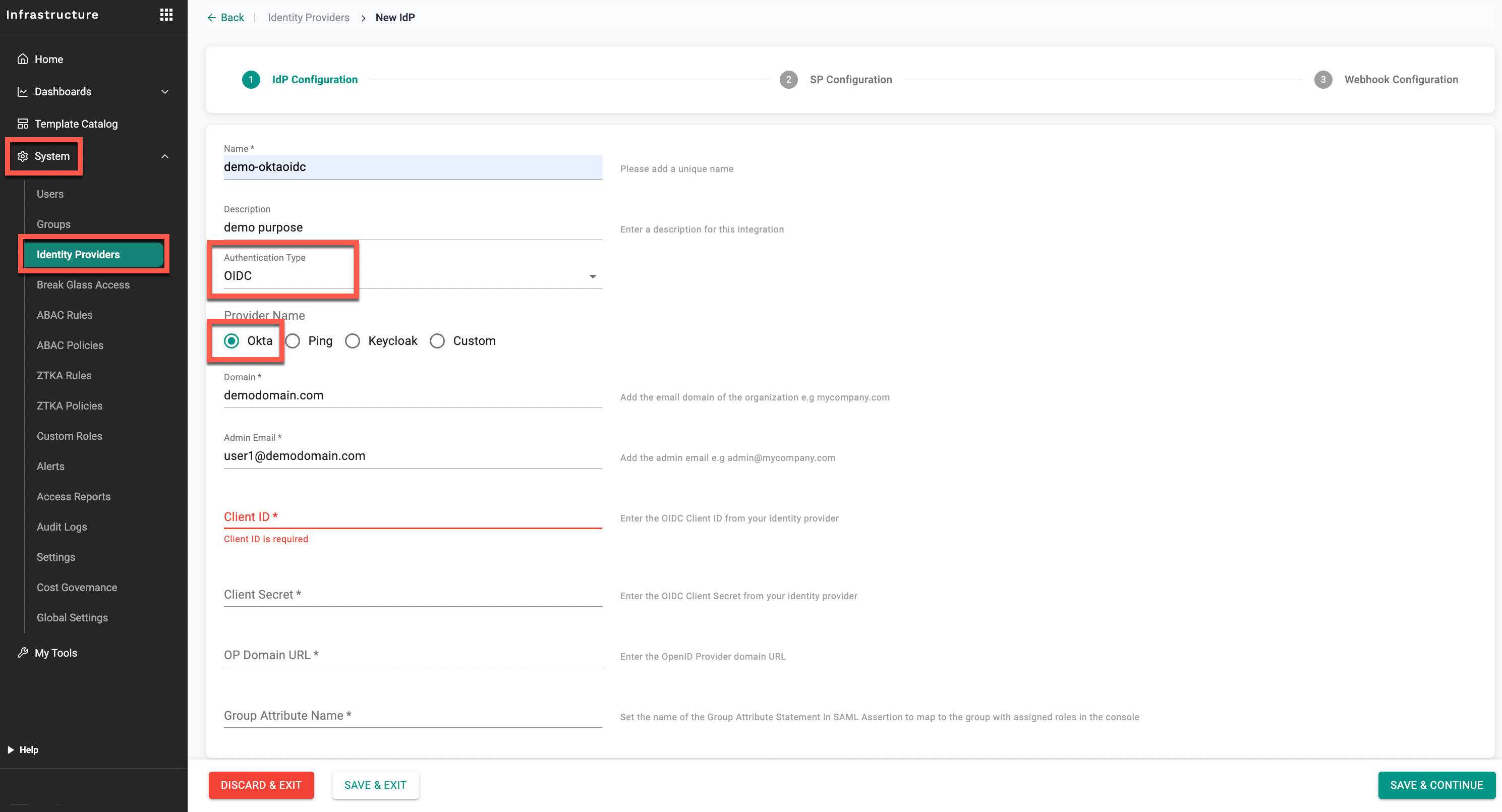1502x812 pixels.
Task: Click the Template Catalog layout icon
Action: [23, 124]
